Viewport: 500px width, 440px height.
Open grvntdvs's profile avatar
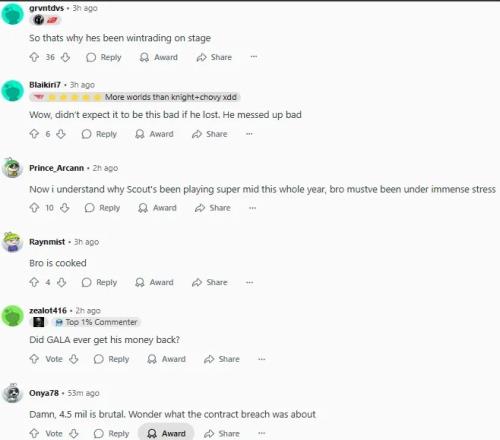click(x=13, y=14)
